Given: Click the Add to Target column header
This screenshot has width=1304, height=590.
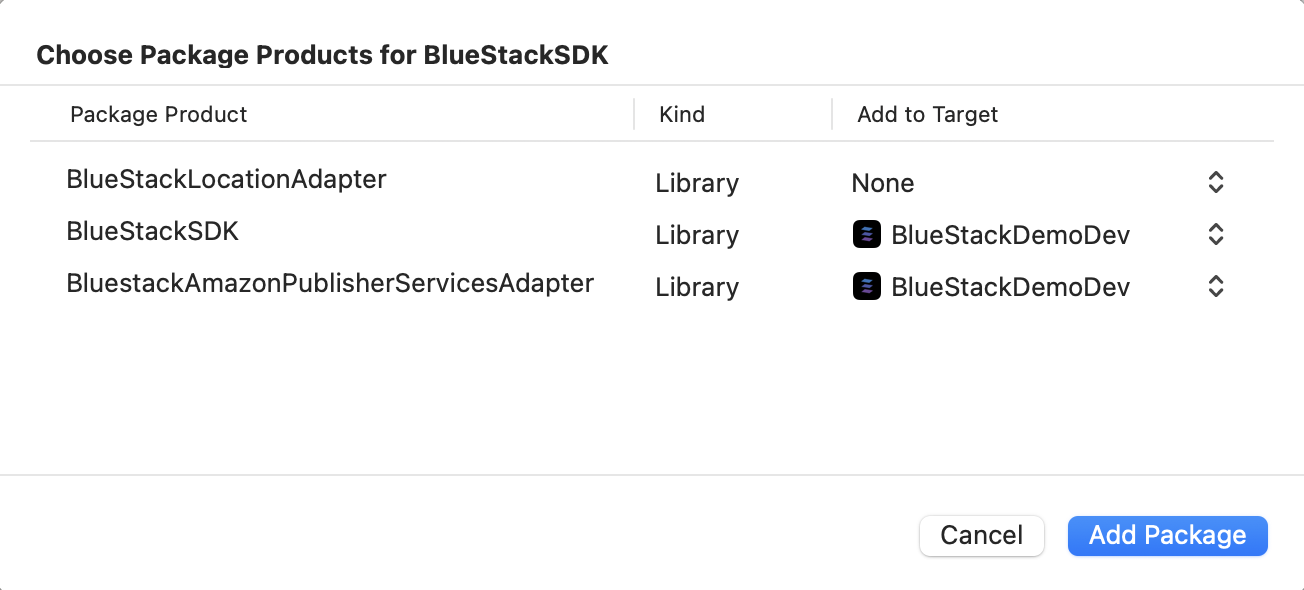Looking at the screenshot, I should point(927,114).
